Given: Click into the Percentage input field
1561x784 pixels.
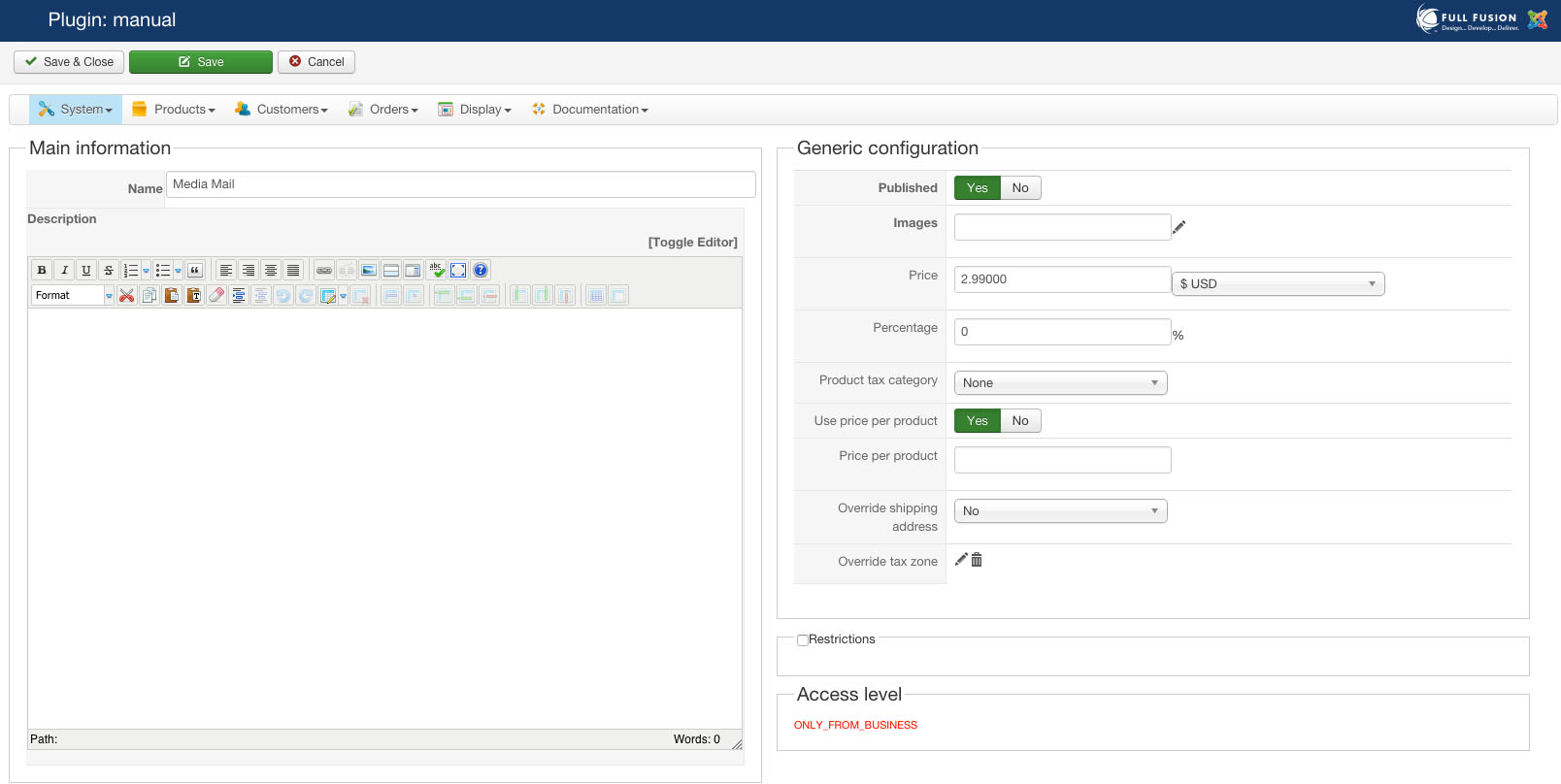Looking at the screenshot, I should tap(1063, 332).
